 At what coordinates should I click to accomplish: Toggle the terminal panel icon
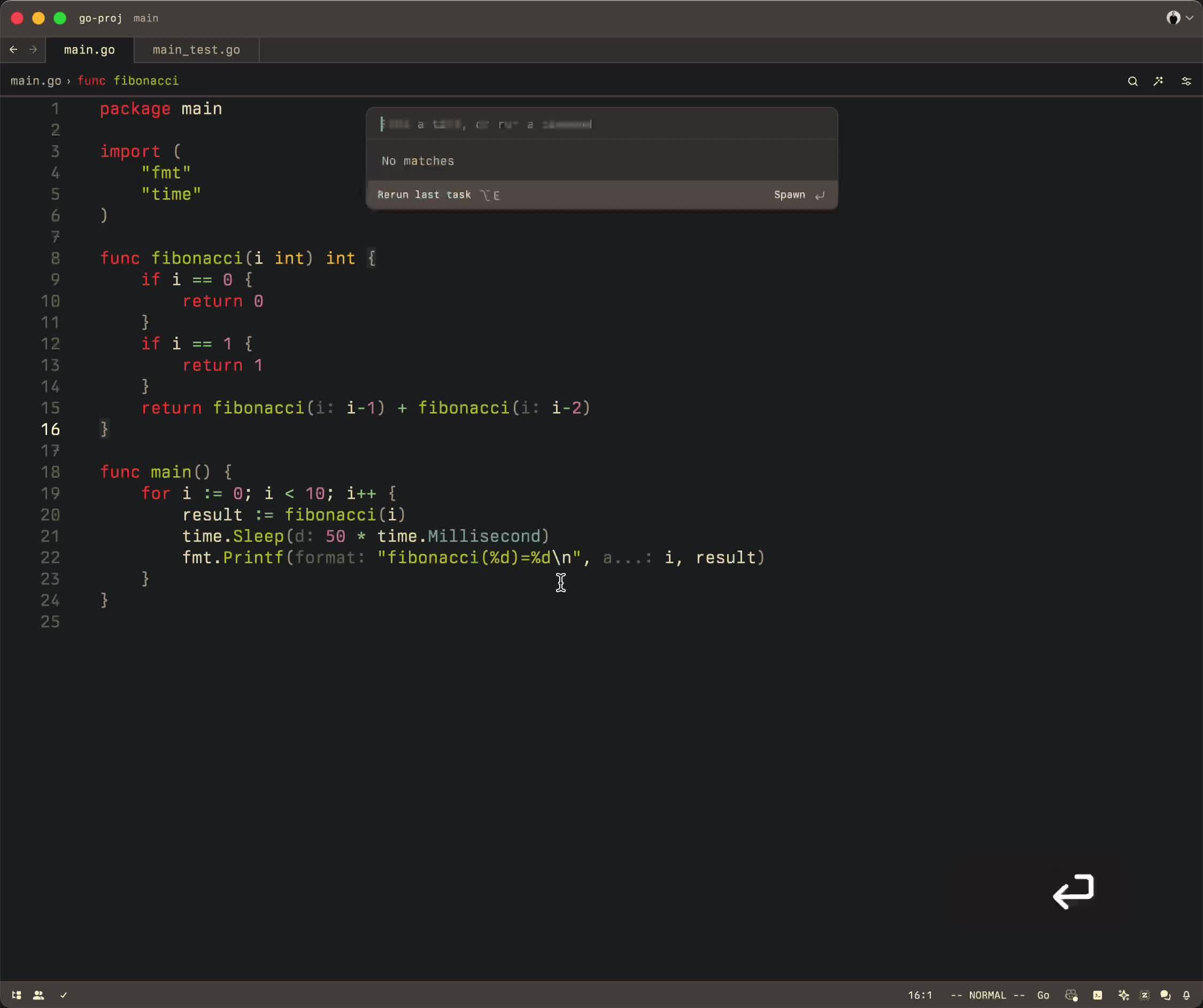point(1098,995)
